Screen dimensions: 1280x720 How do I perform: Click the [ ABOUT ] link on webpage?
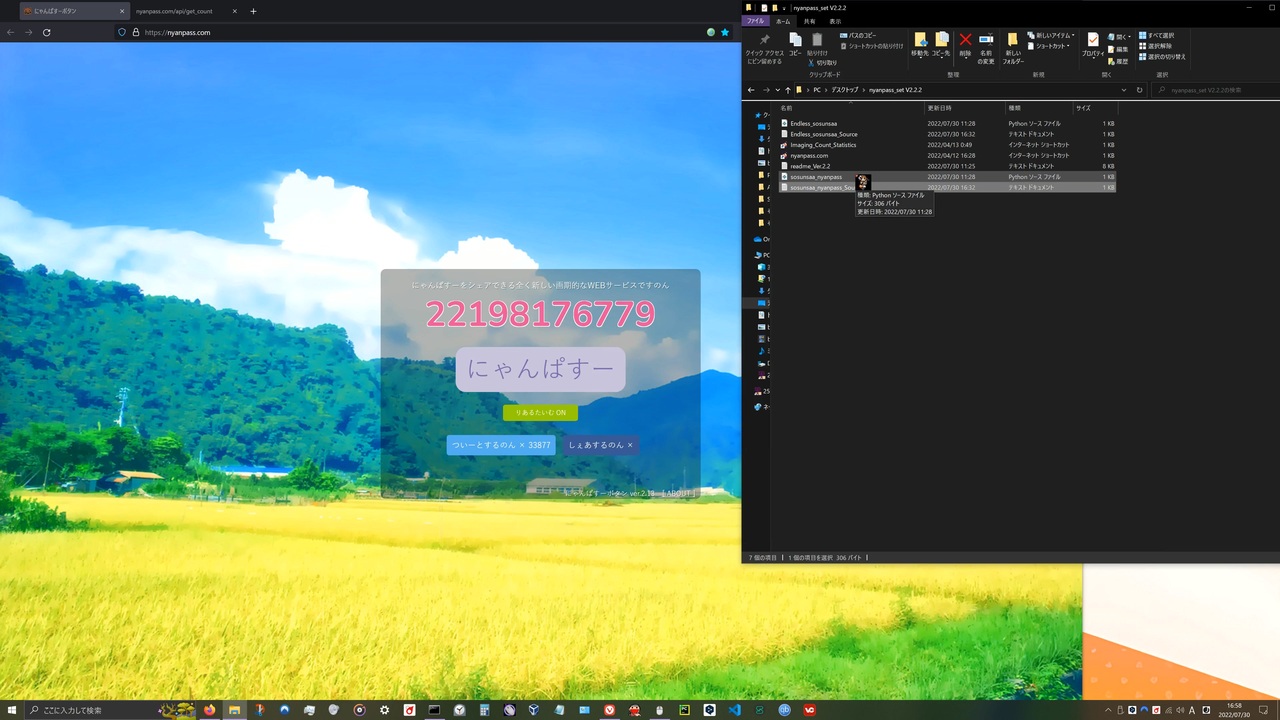(x=678, y=493)
